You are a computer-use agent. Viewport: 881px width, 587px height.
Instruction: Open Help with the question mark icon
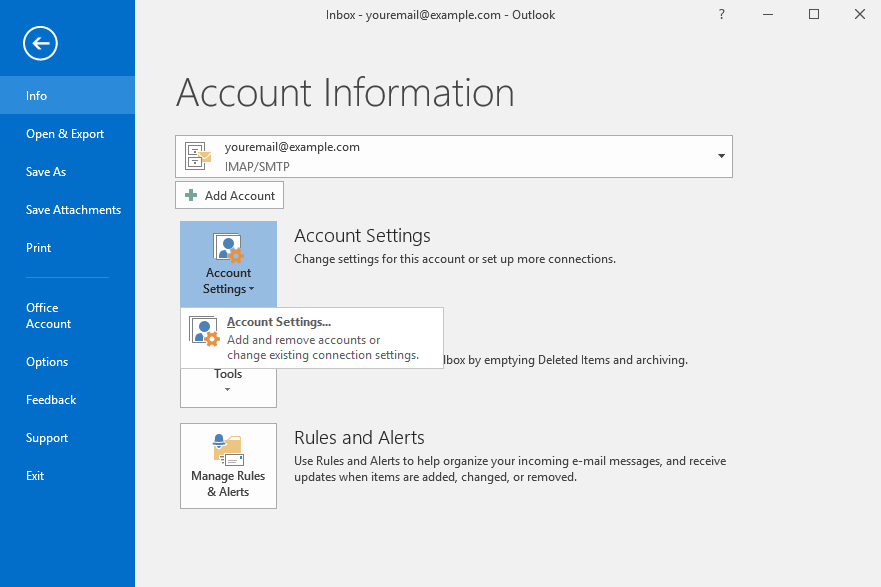[x=721, y=15]
